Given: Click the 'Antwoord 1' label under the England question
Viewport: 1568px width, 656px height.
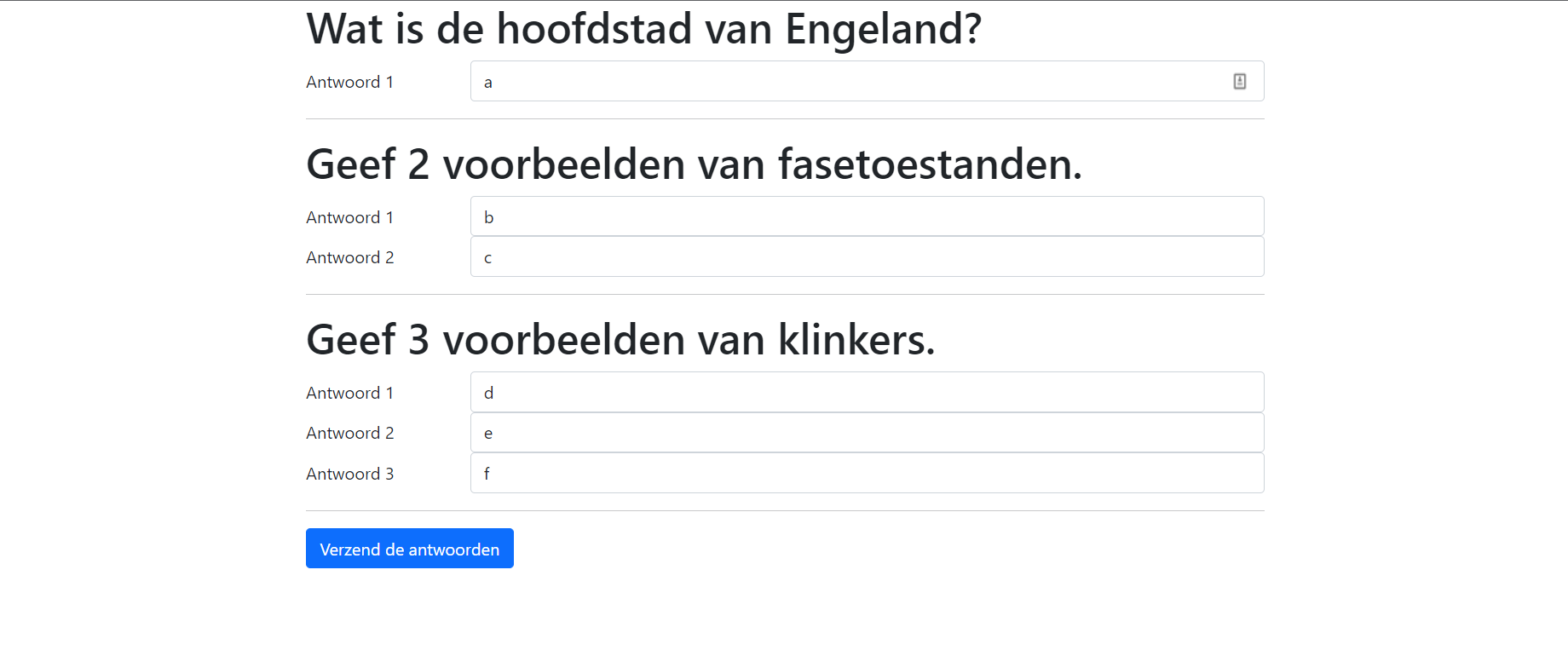Looking at the screenshot, I should pyautogui.click(x=349, y=82).
